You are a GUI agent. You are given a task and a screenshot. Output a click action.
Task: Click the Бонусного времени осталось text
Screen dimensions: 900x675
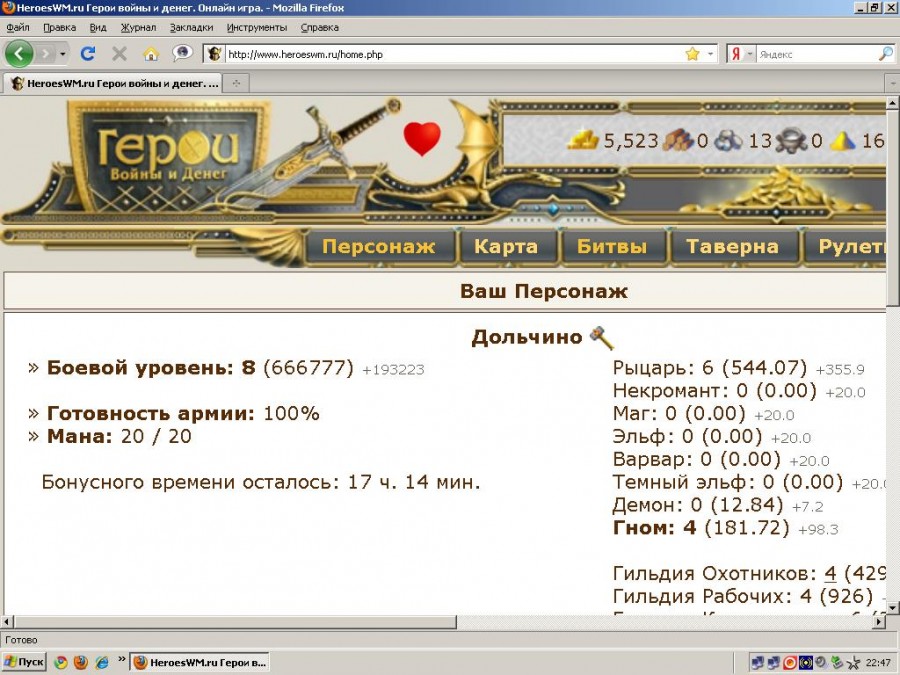point(261,482)
